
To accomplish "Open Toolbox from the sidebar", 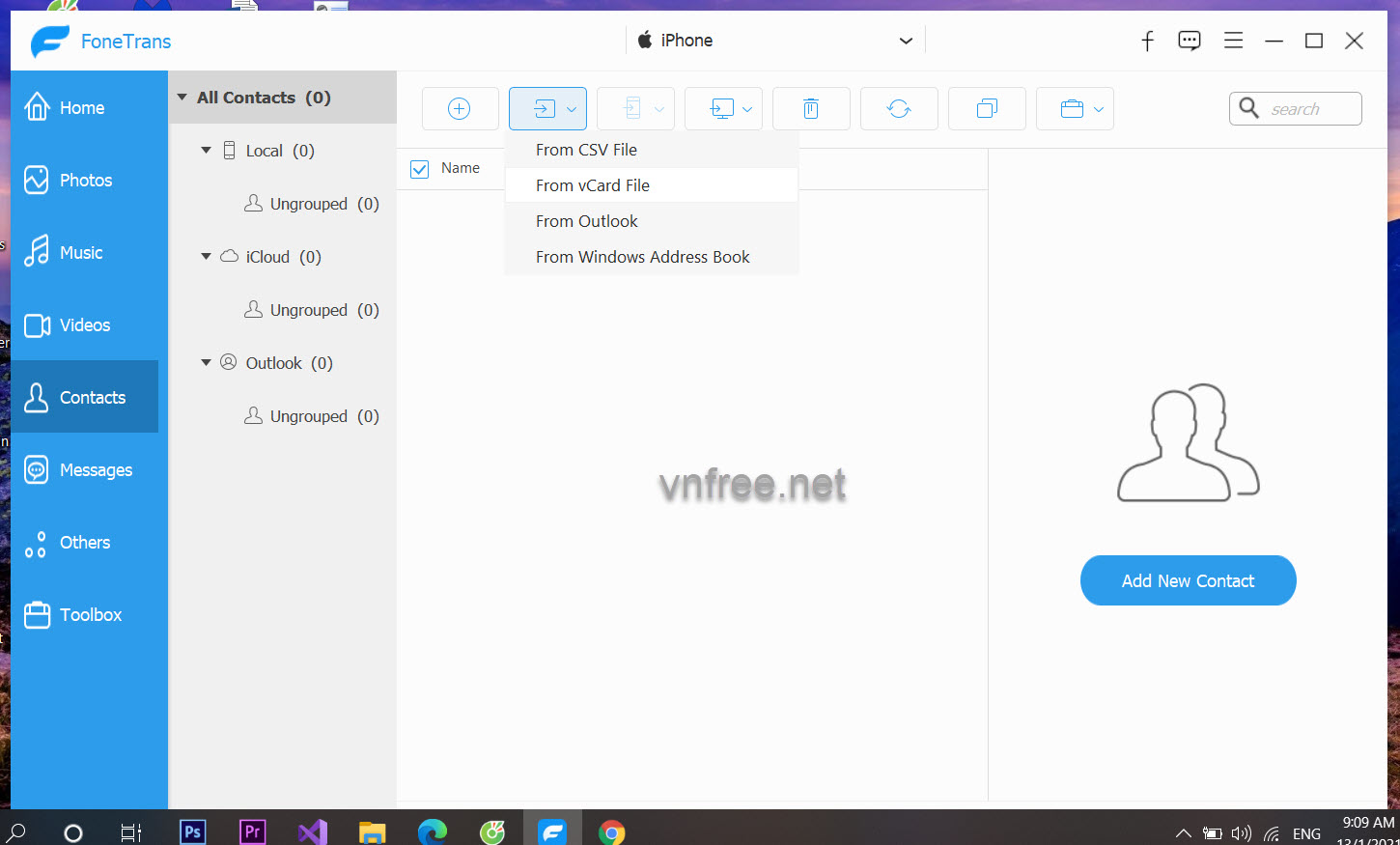I will click(x=90, y=615).
